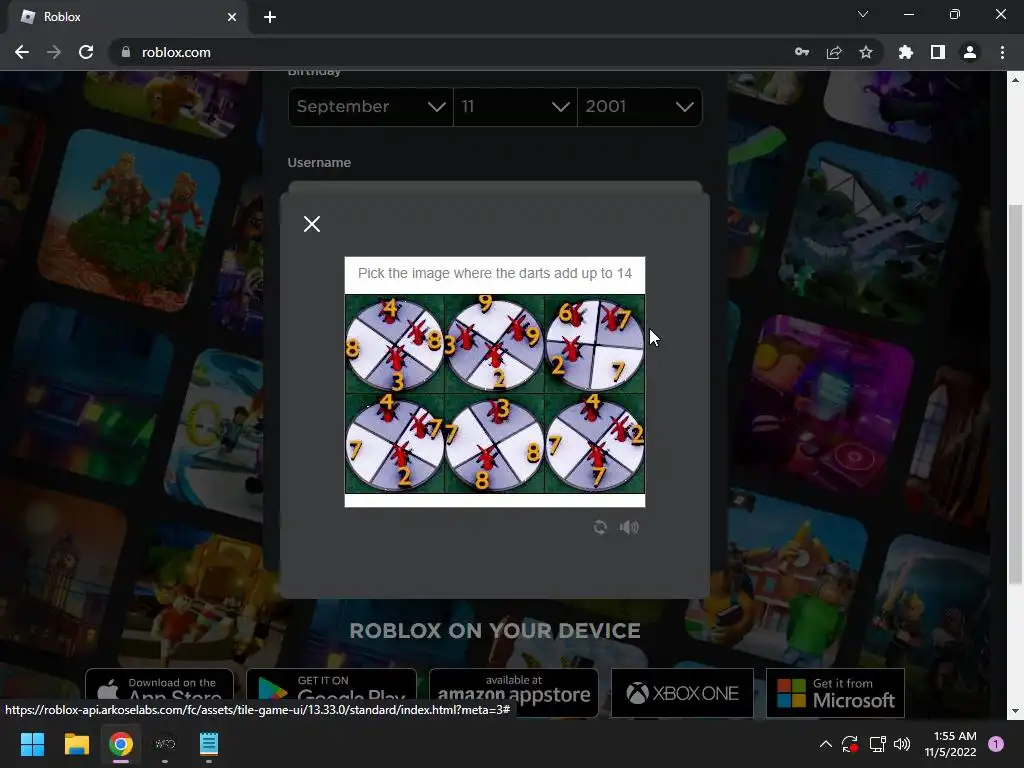Toggle the Chrome side panel icon

click(938, 52)
